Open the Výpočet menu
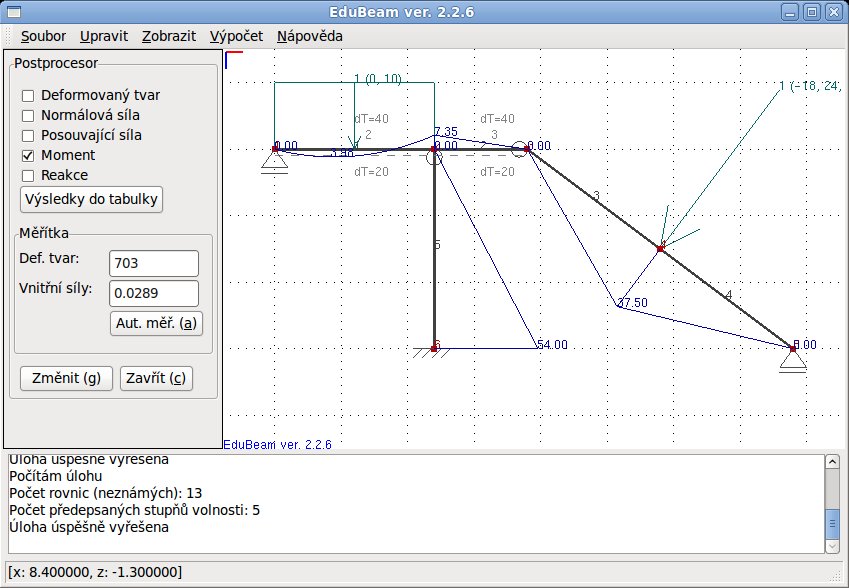The image size is (849, 588). pos(237,36)
